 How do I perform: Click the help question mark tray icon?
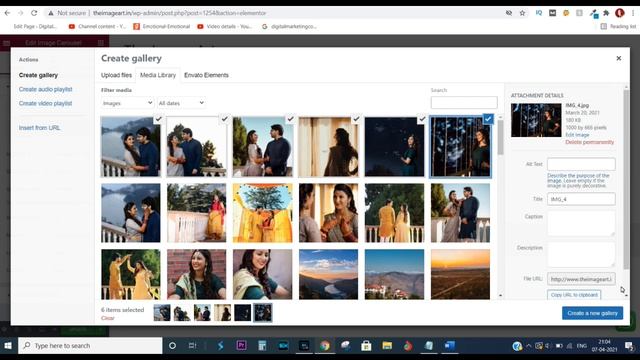(517, 346)
